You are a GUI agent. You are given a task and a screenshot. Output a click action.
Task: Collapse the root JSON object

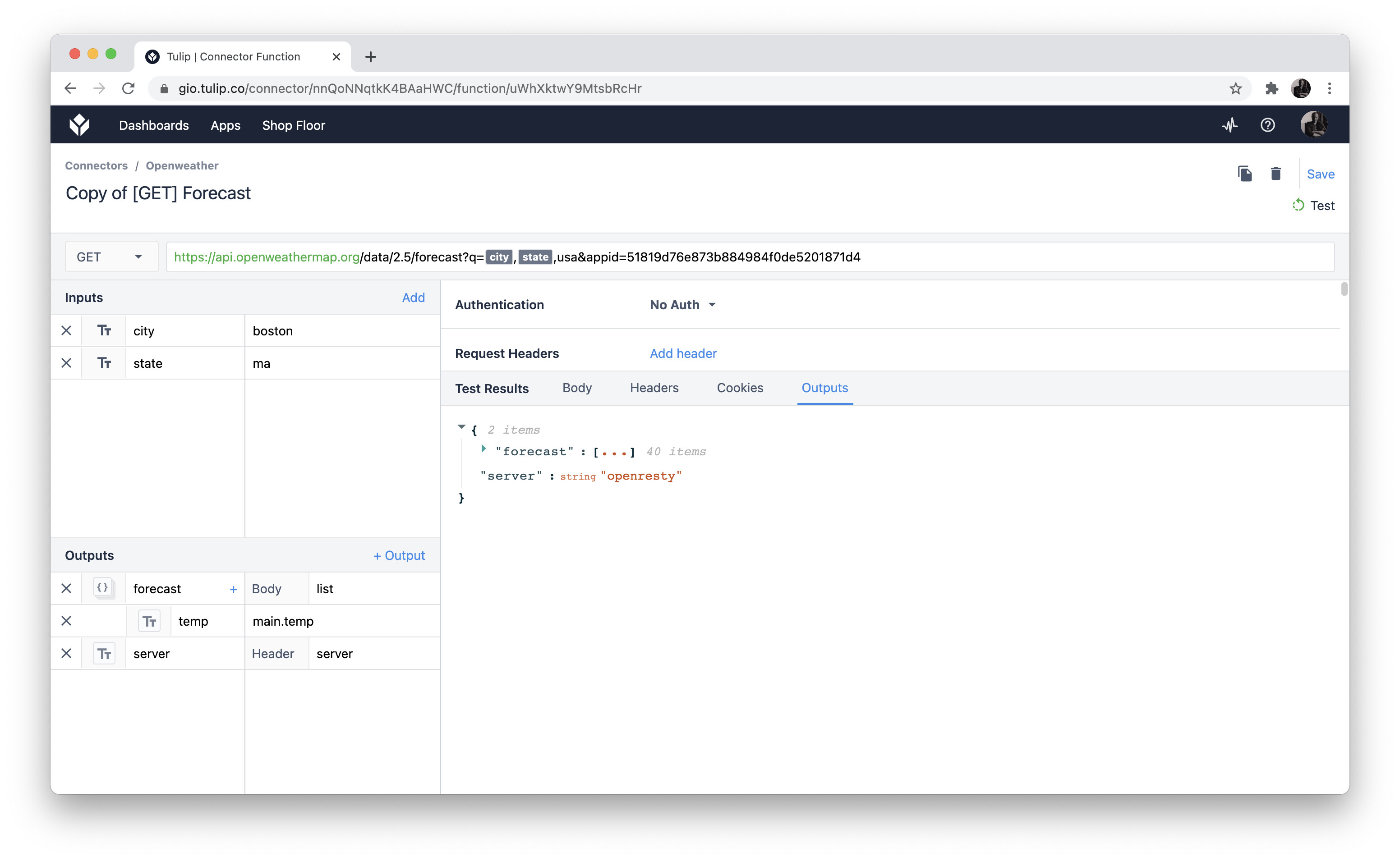461,427
